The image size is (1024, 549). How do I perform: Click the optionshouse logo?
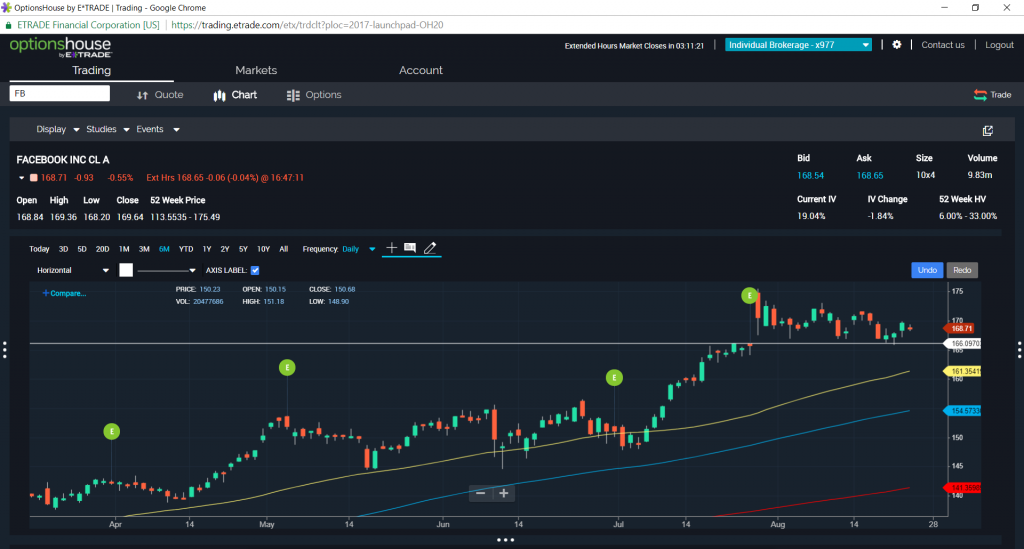[60, 47]
